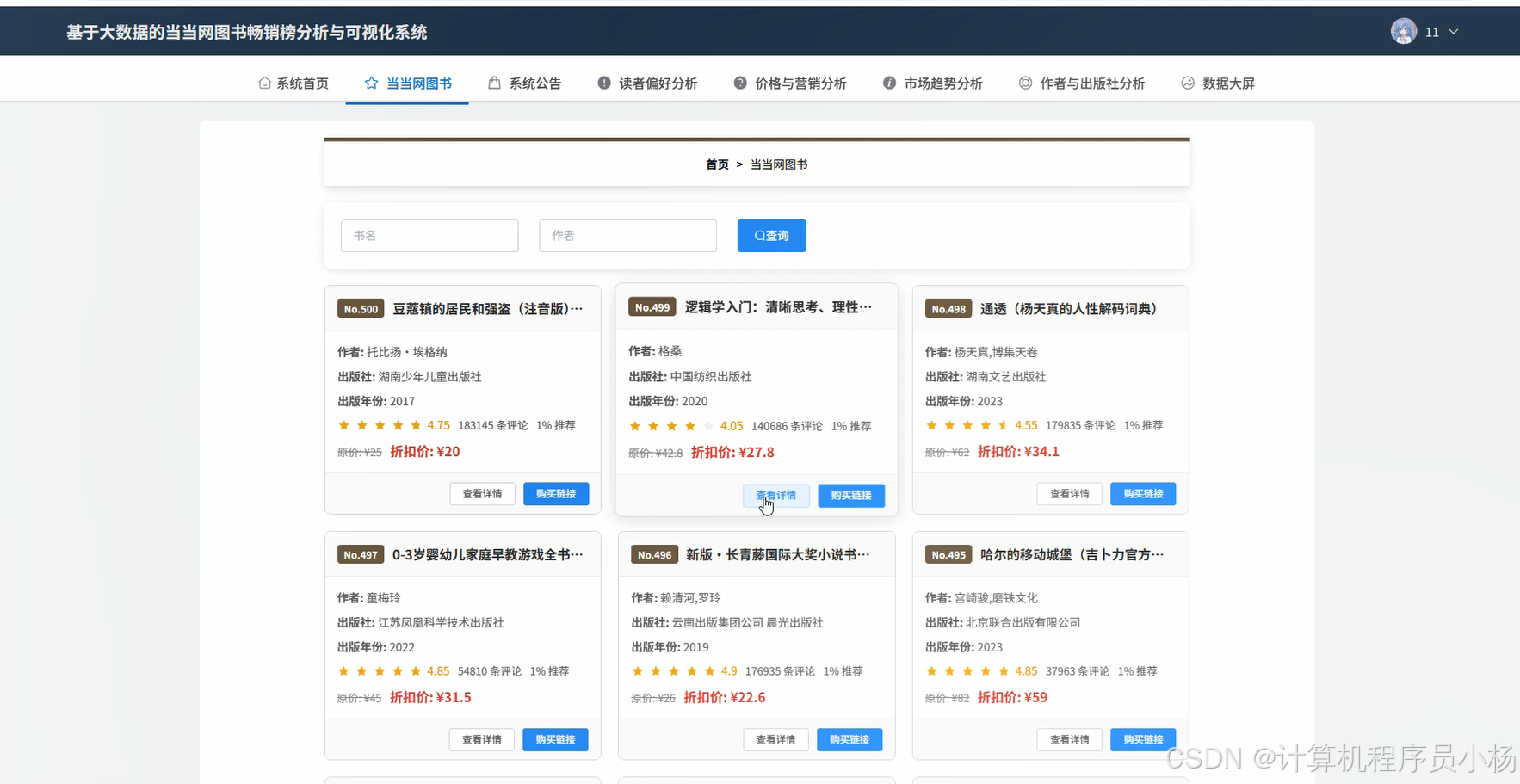Click the discount price ¥31.5

[430, 698]
